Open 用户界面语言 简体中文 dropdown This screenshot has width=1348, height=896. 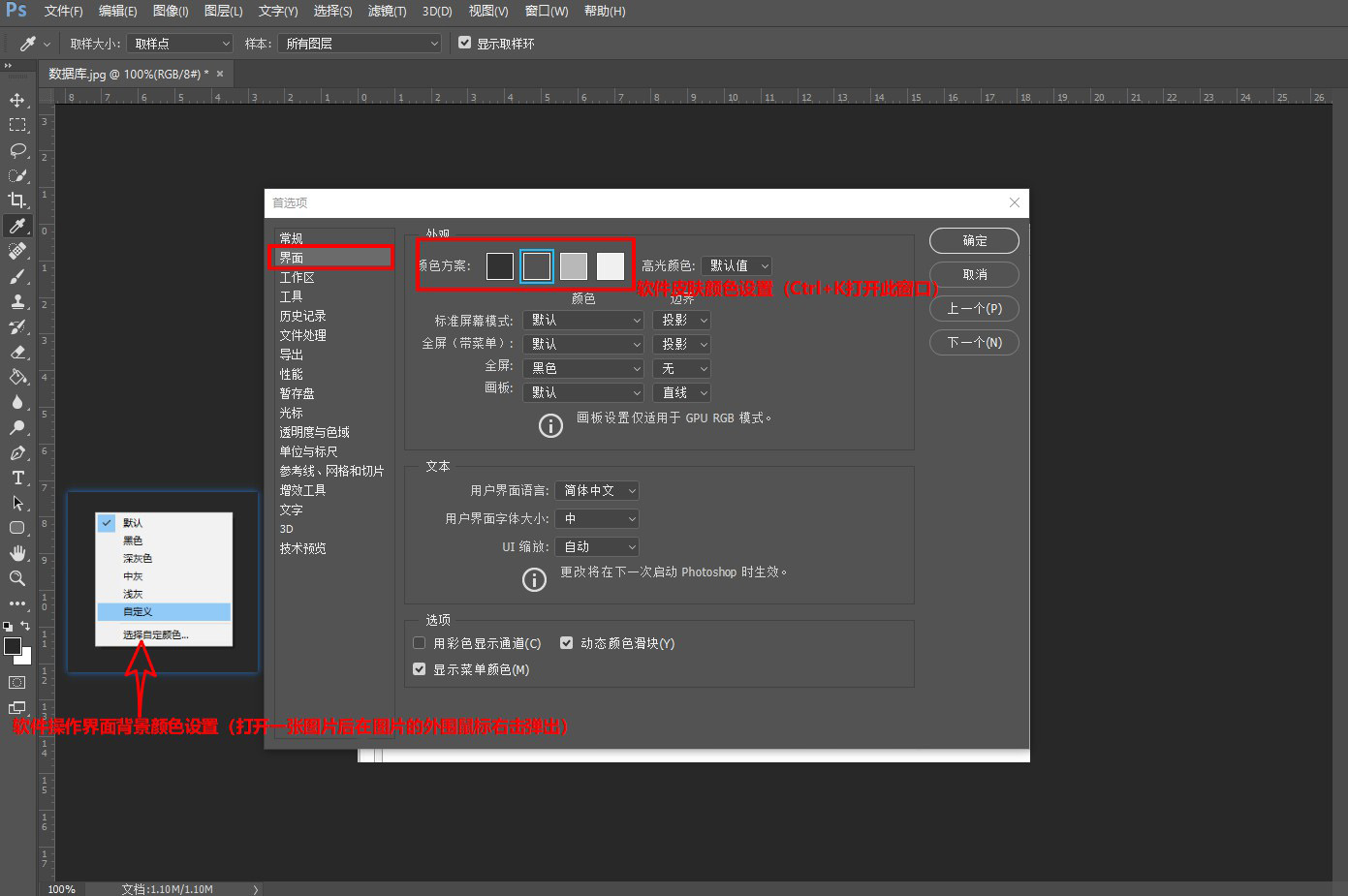[x=597, y=491]
